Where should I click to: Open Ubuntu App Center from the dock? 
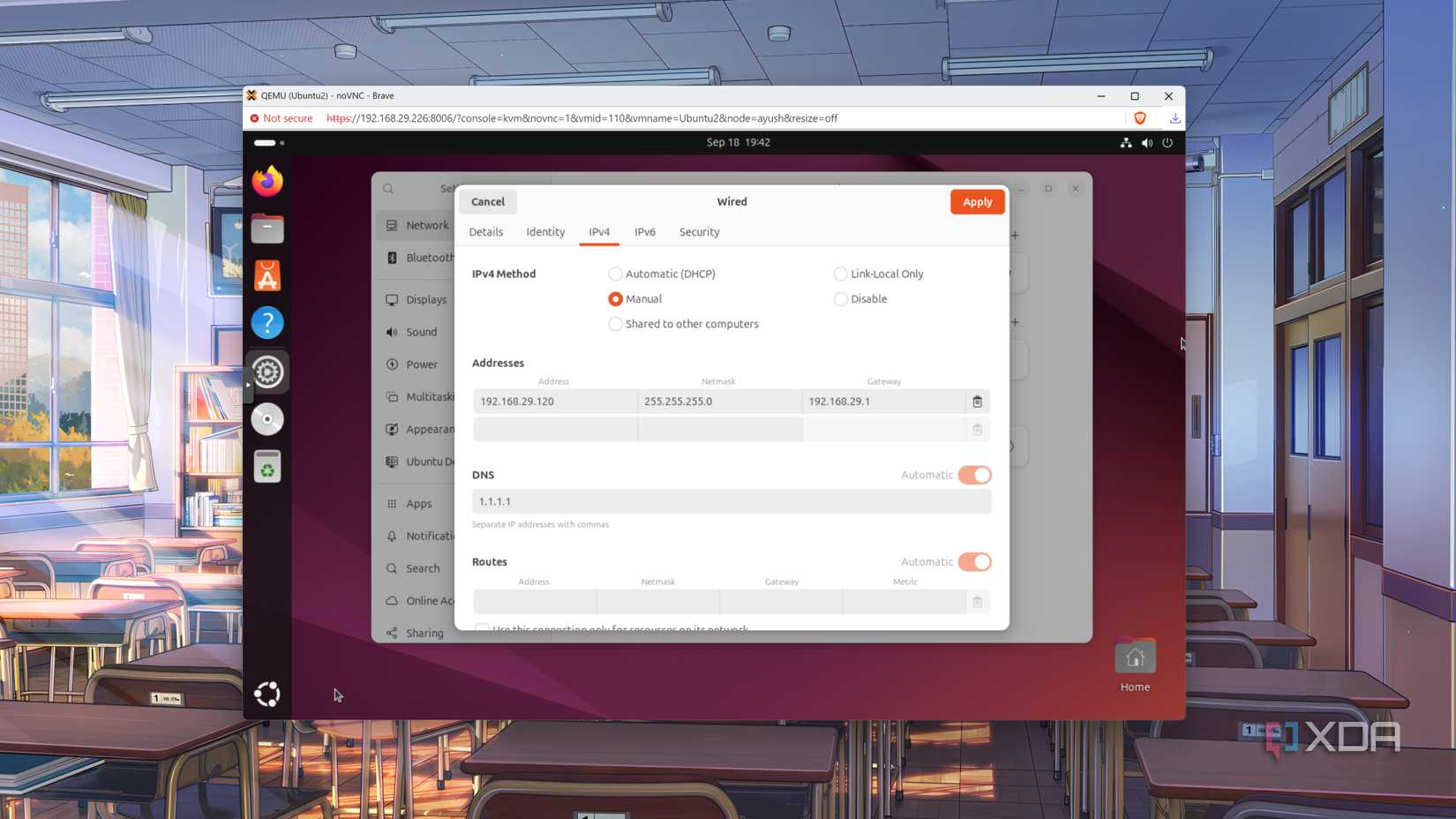pyautogui.click(x=266, y=274)
